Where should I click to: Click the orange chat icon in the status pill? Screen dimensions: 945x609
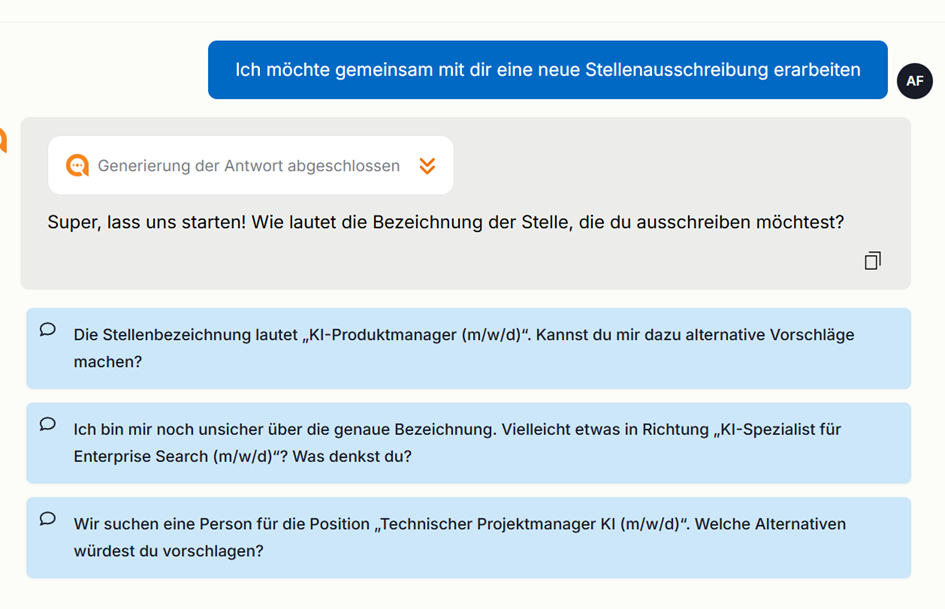tap(77, 165)
